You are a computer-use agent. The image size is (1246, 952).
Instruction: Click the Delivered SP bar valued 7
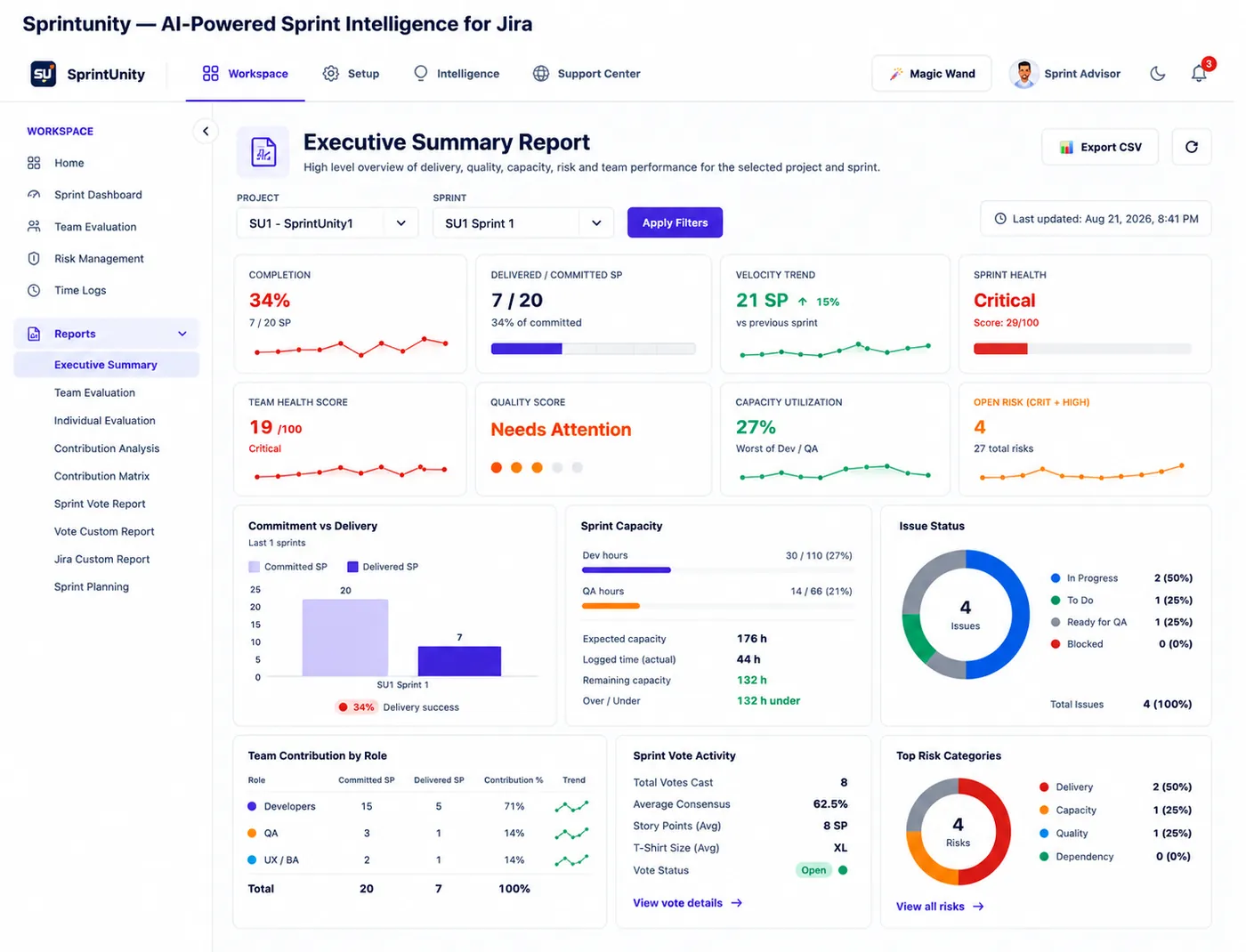pyautogui.click(x=459, y=662)
